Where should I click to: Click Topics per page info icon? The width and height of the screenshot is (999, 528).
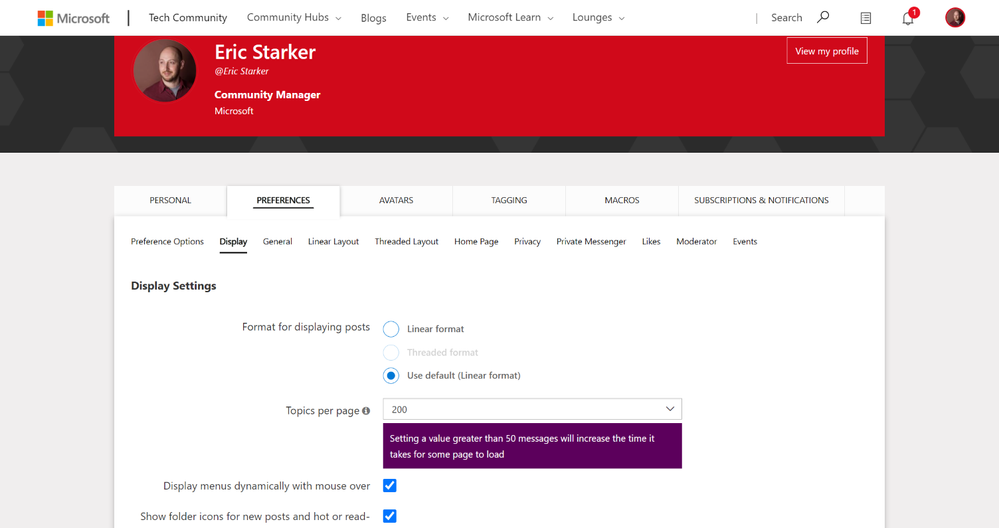(x=366, y=411)
